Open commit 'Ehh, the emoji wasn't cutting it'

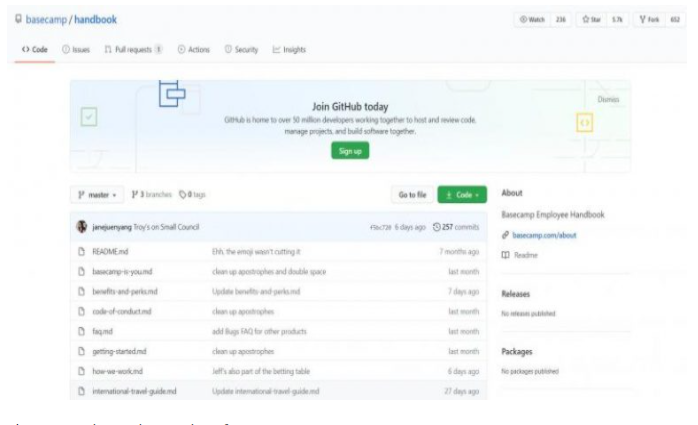click(256, 251)
